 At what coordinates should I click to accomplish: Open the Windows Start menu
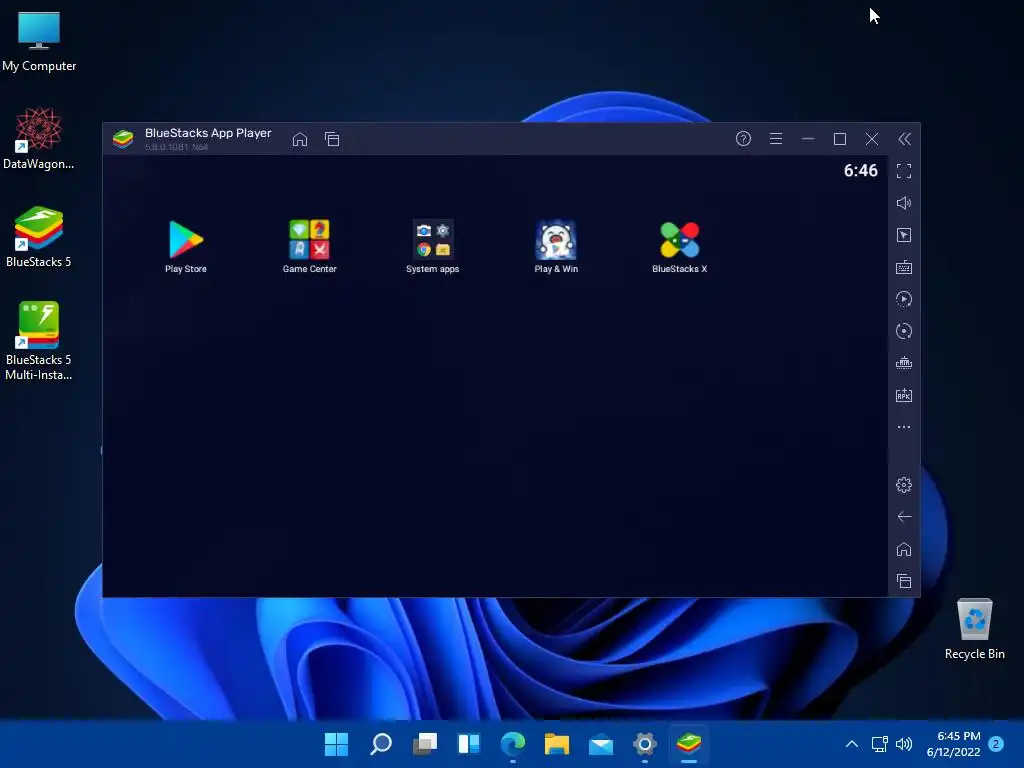(336, 744)
